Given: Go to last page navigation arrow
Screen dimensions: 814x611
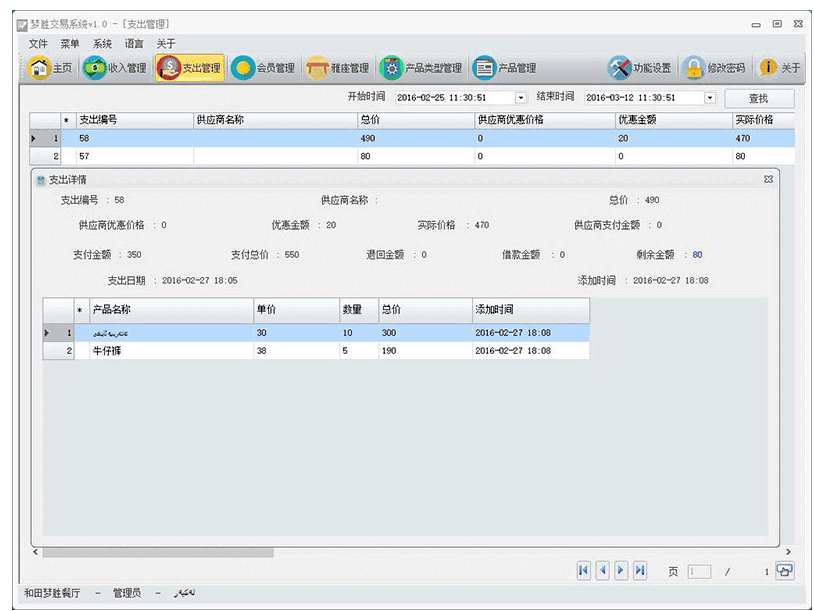Looking at the screenshot, I should point(640,571).
